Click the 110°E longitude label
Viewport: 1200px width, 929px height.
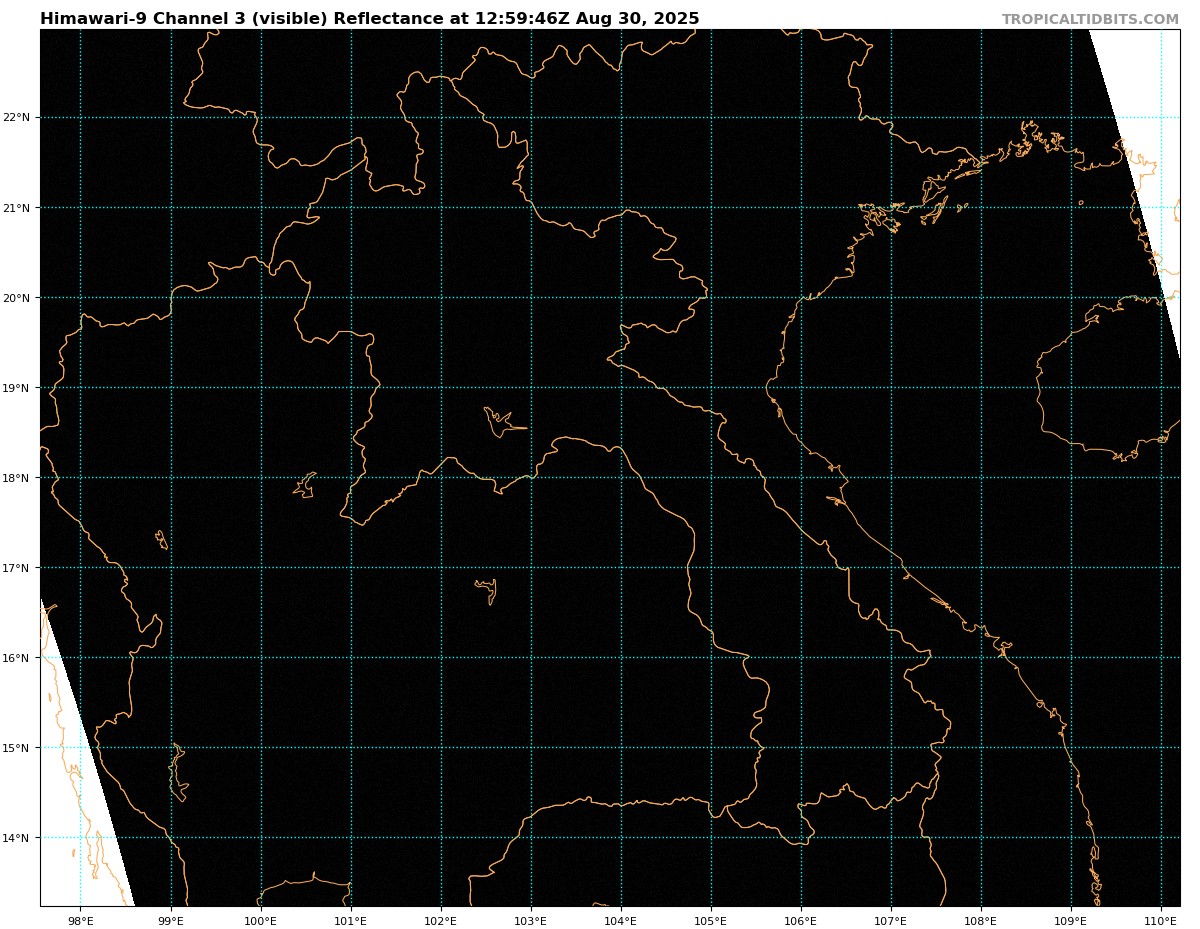tap(1161, 920)
